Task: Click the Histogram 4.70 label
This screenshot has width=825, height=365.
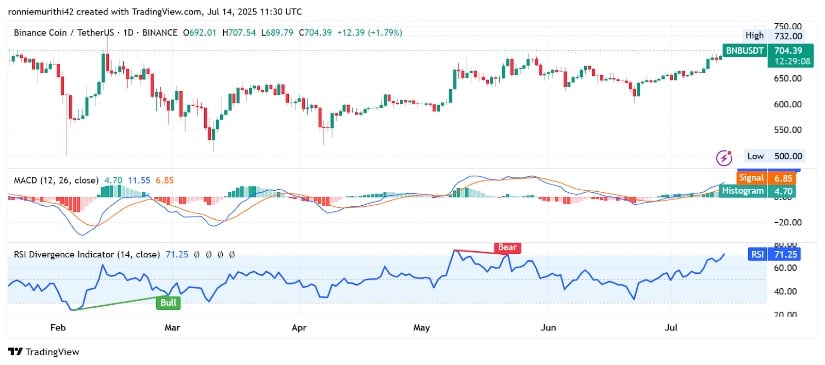Action: tap(758, 191)
